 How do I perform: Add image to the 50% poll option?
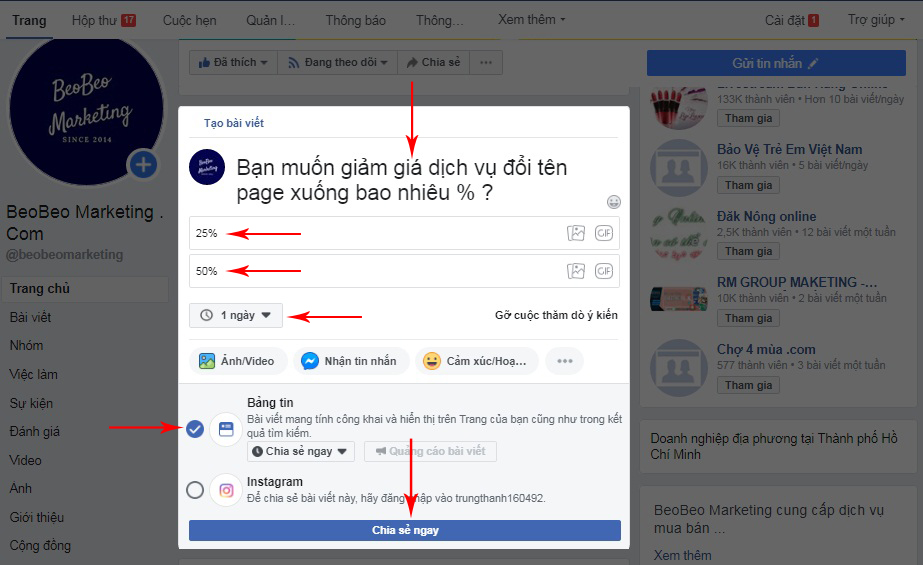[576, 271]
